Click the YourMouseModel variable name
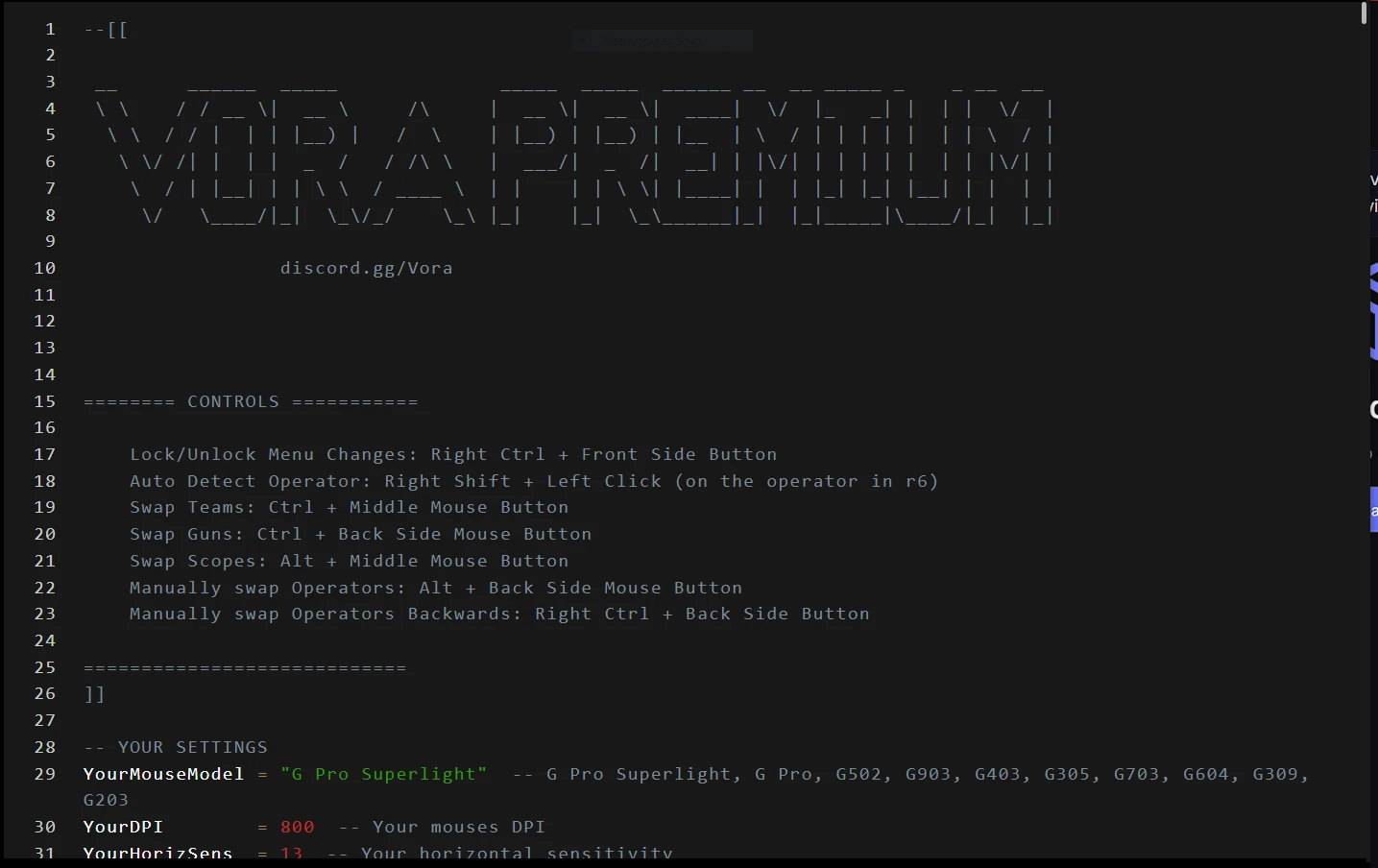 pos(164,774)
